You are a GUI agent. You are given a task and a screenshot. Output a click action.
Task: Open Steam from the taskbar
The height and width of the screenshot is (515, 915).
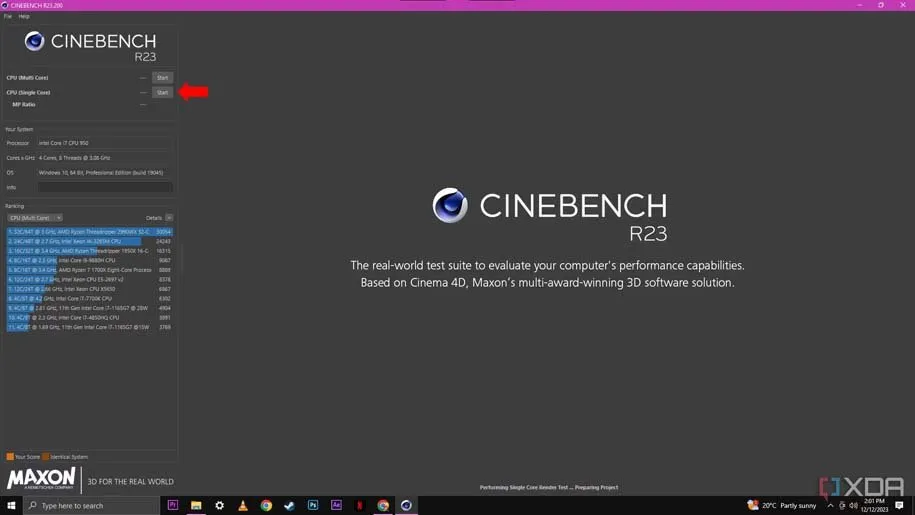point(290,506)
